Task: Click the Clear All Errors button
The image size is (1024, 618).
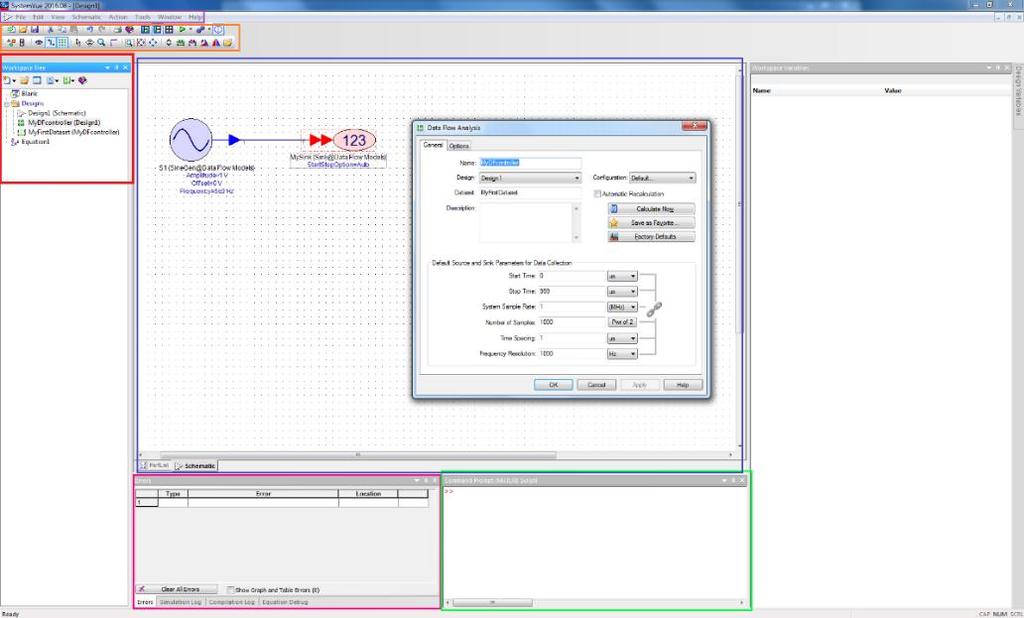Action: coord(176,589)
